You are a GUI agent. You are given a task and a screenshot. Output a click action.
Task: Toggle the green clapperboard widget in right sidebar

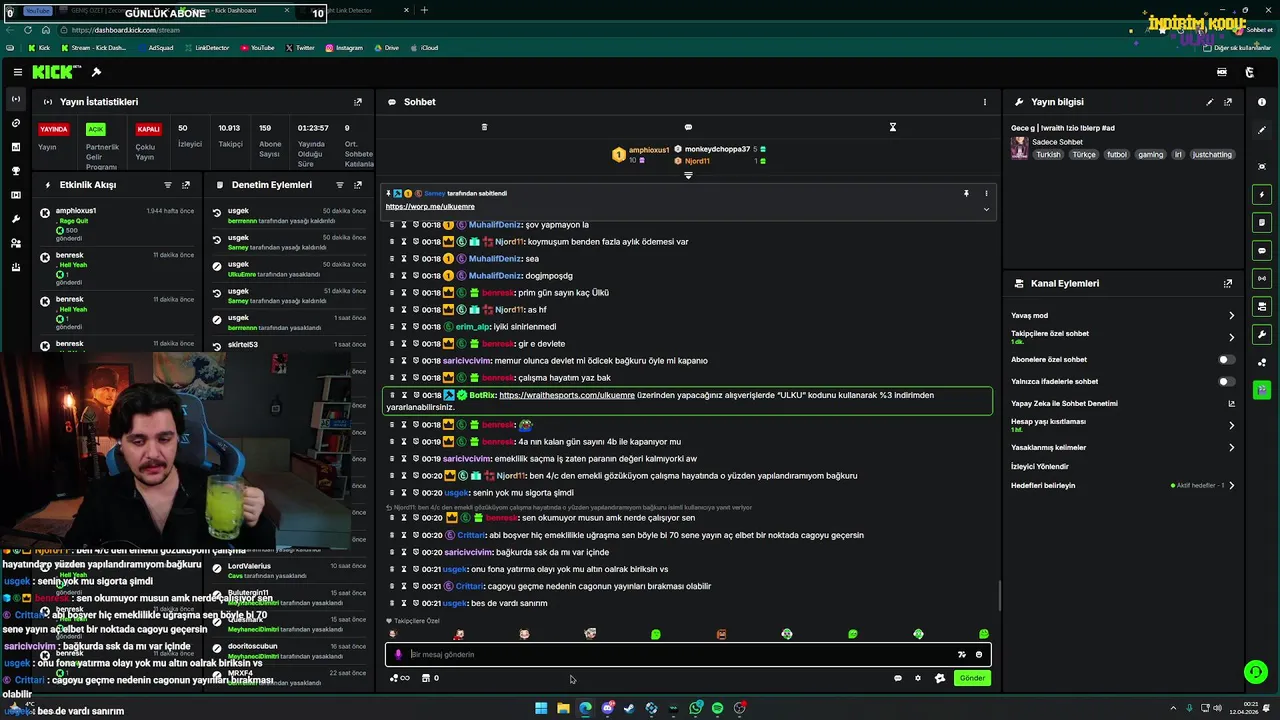coord(1262,390)
